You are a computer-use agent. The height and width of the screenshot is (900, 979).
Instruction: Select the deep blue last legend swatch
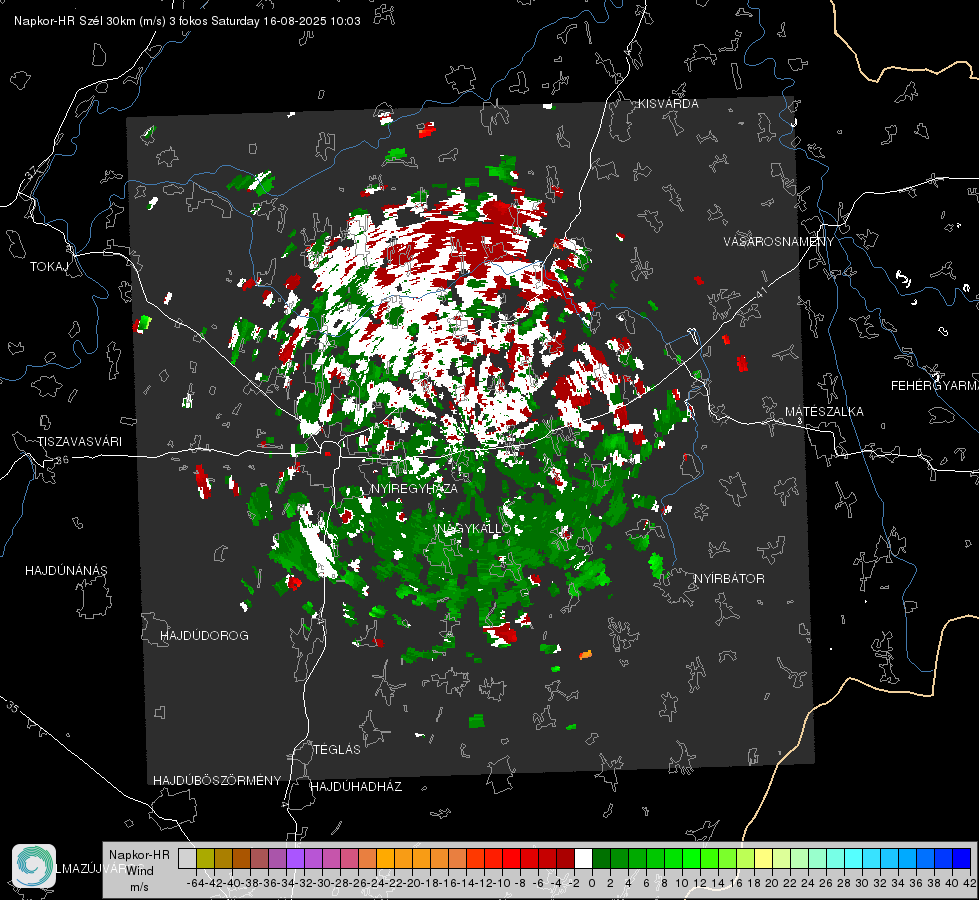962,858
